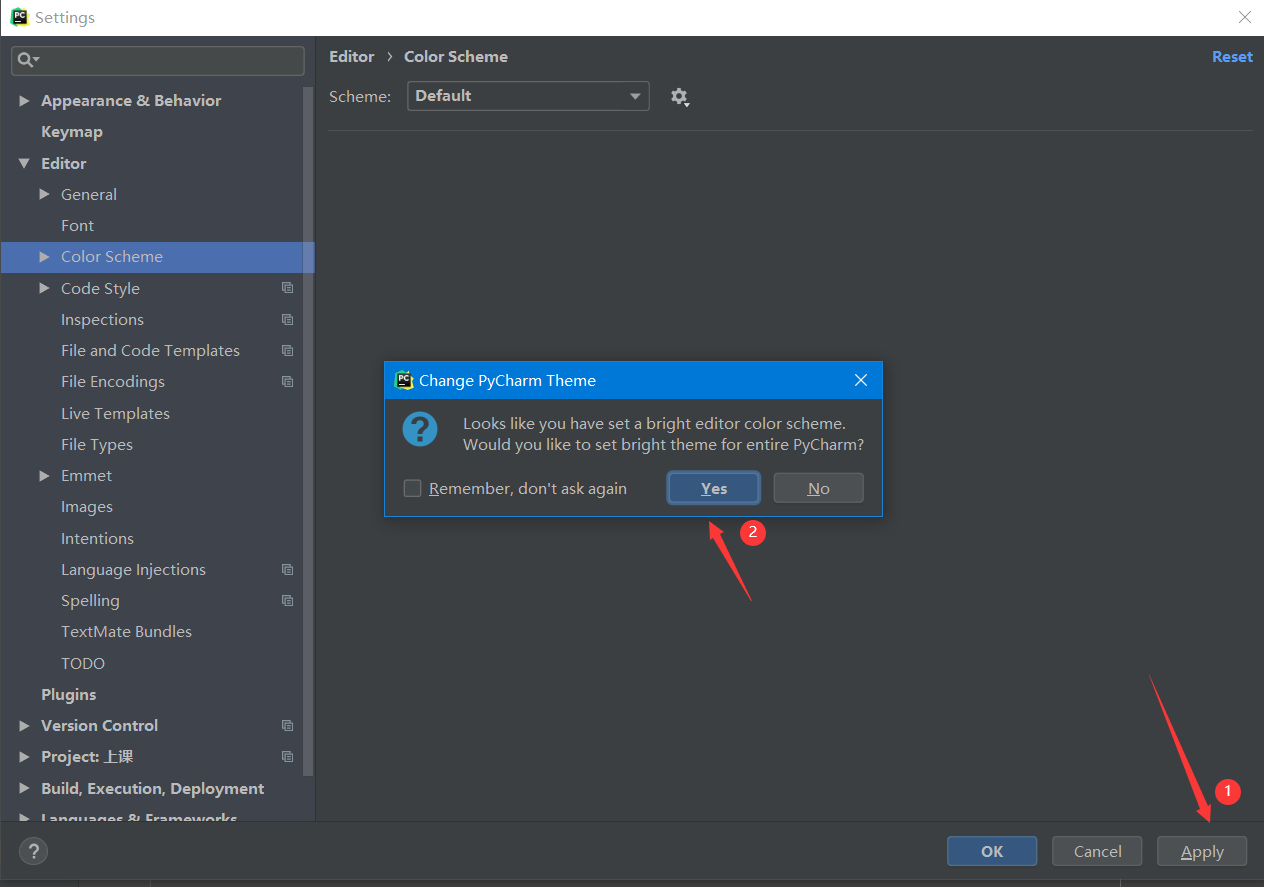Click the copy icon beside File and Code Templates
The height and width of the screenshot is (887, 1264).
[287, 351]
